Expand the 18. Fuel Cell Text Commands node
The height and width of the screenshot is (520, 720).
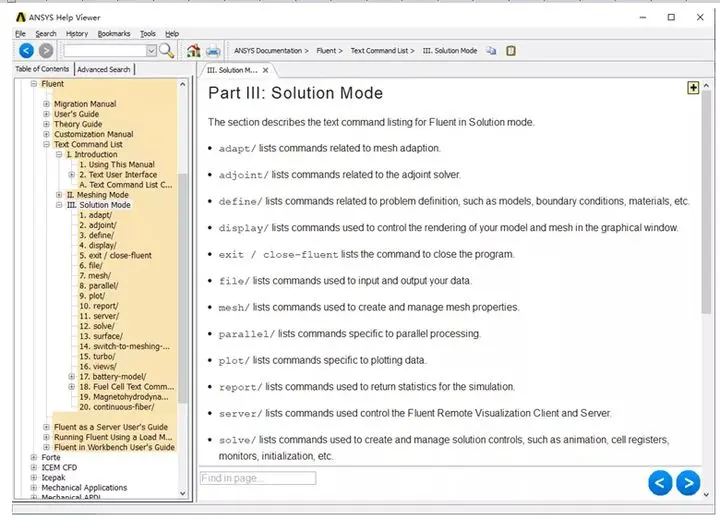tap(72, 387)
